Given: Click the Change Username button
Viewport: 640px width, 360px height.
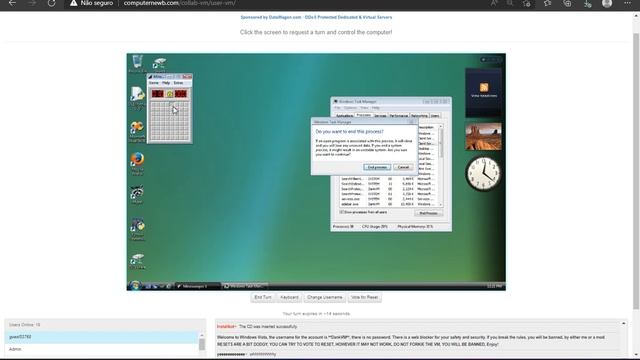Looking at the screenshot, I should point(325,298).
